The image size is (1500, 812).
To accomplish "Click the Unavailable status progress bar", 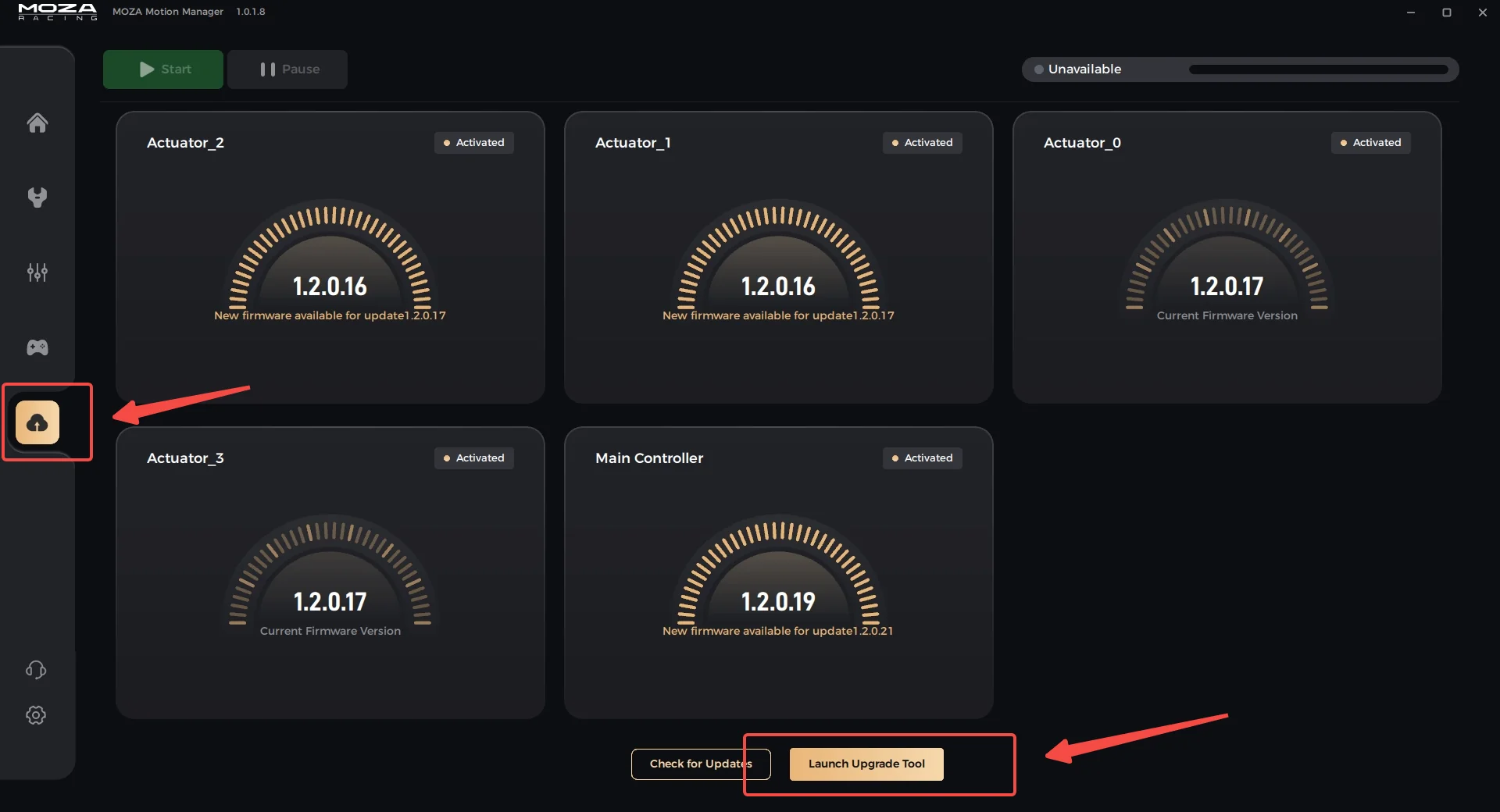I will [x=1319, y=69].
